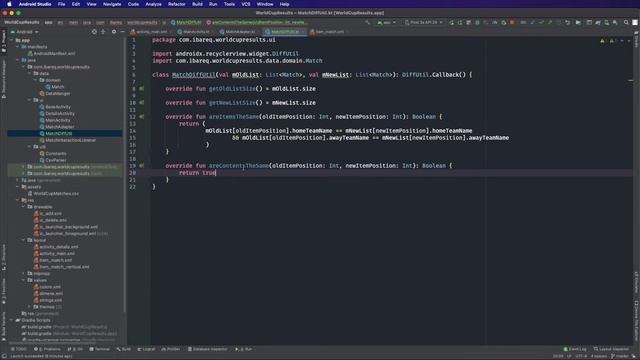The width and height of the screenshot is (640, 360).
Task: Open the Apple menu
Action: tap(9, 4)
